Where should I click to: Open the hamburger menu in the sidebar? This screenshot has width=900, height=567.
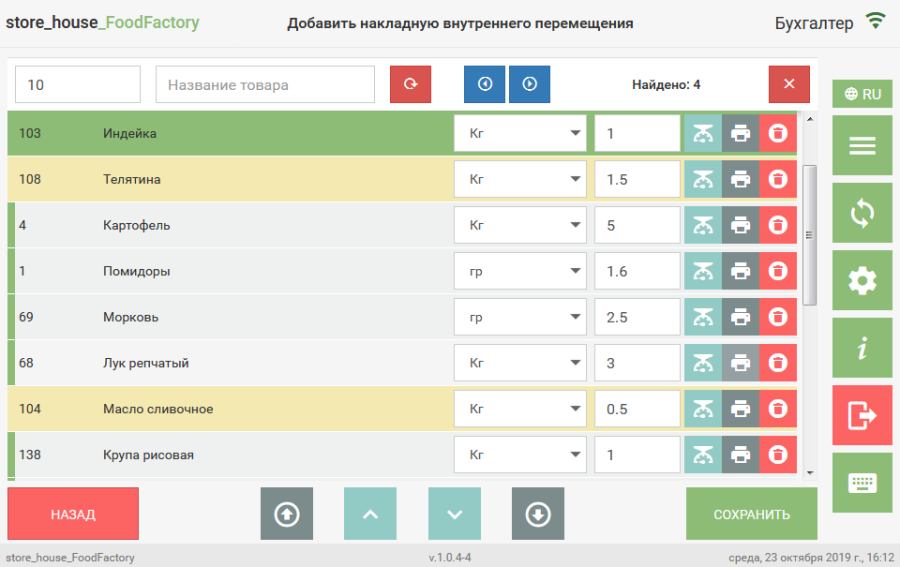pyautogui.click(x=862, y=146)
